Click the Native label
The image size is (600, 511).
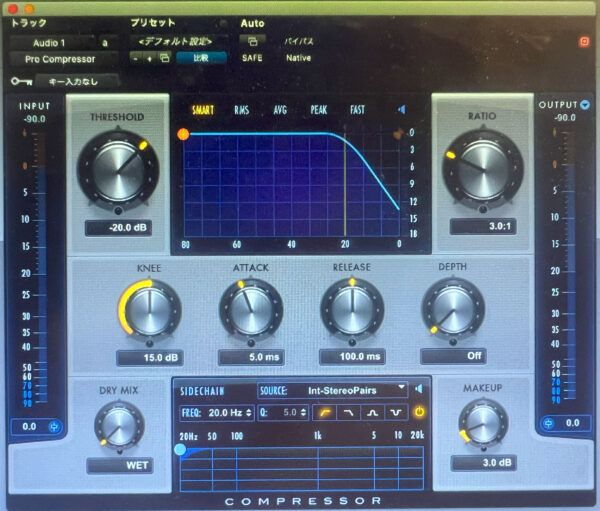298,58
